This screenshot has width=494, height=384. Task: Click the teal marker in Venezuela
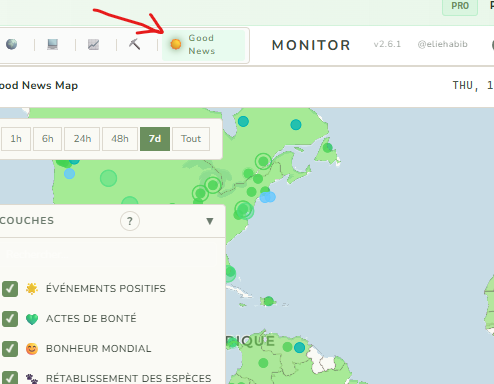click(299, 347)
